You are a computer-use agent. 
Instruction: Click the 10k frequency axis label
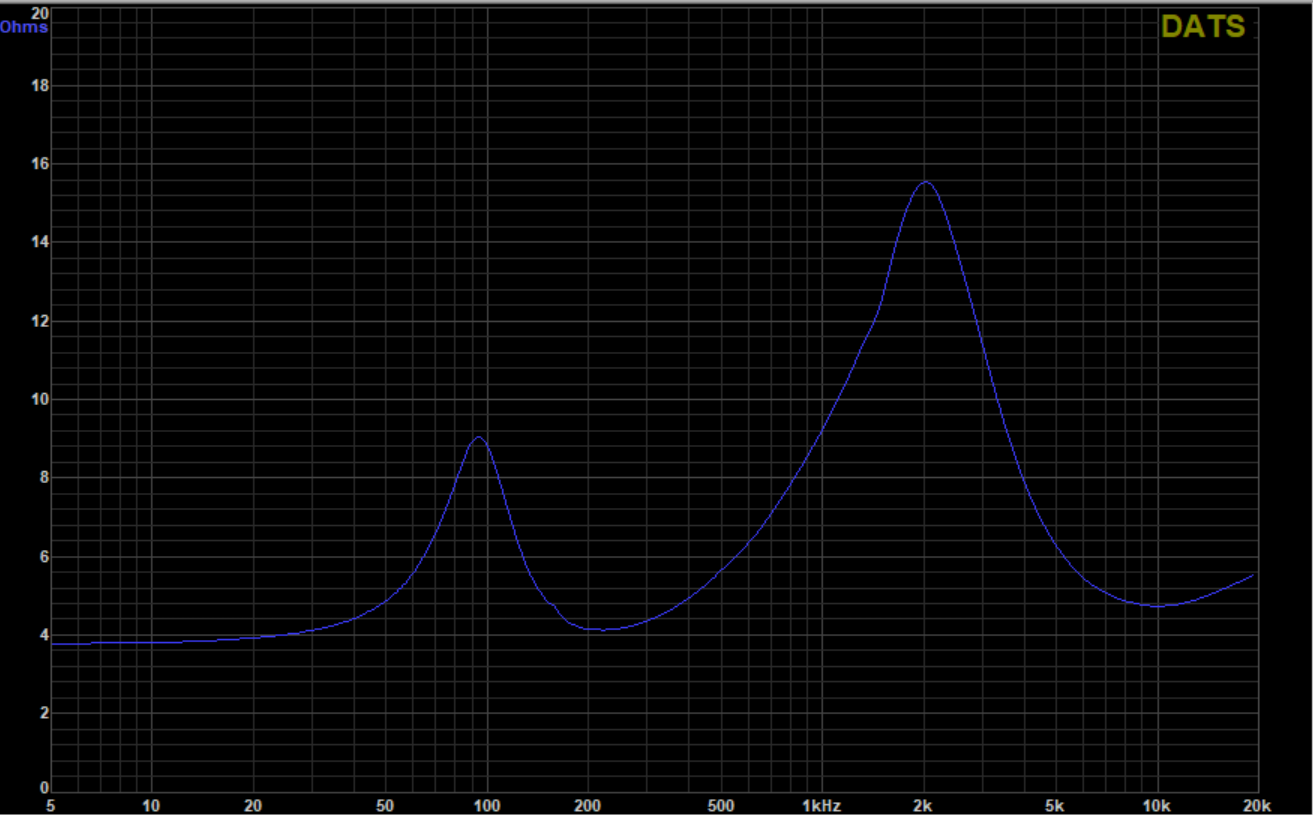pos(1157,805)
